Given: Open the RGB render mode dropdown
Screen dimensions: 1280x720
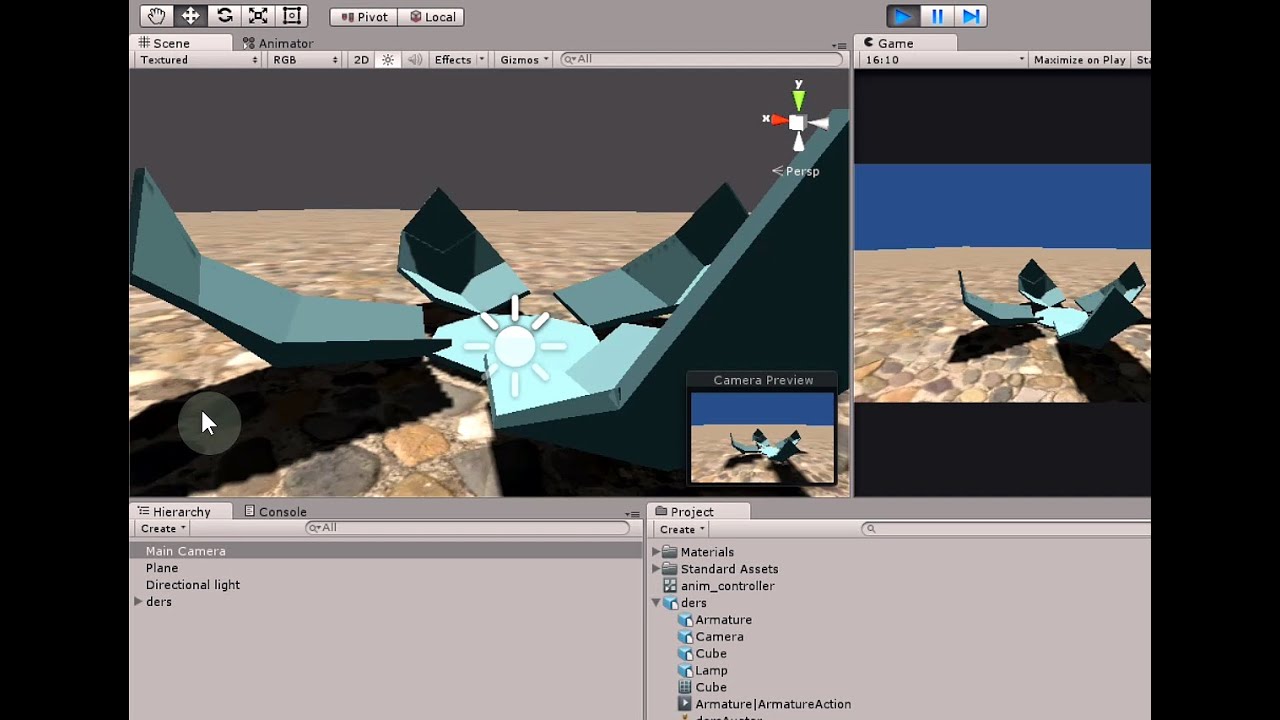Looking at the screenshot, I should 306,60.
